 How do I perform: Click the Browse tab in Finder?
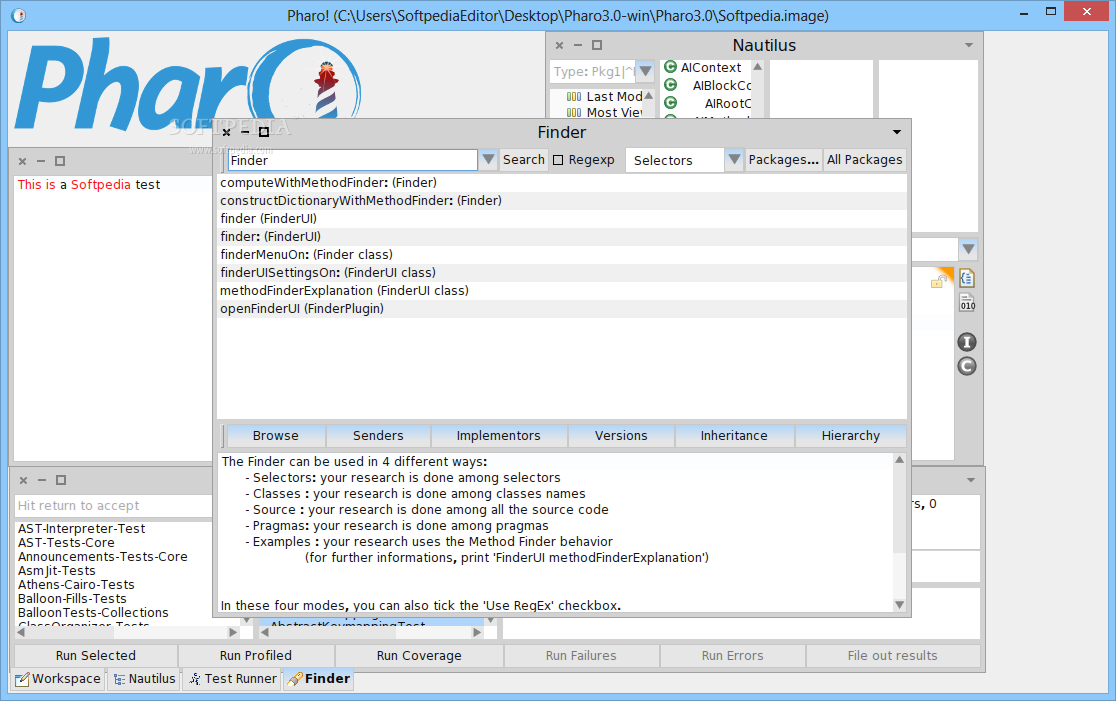point(275,436)
